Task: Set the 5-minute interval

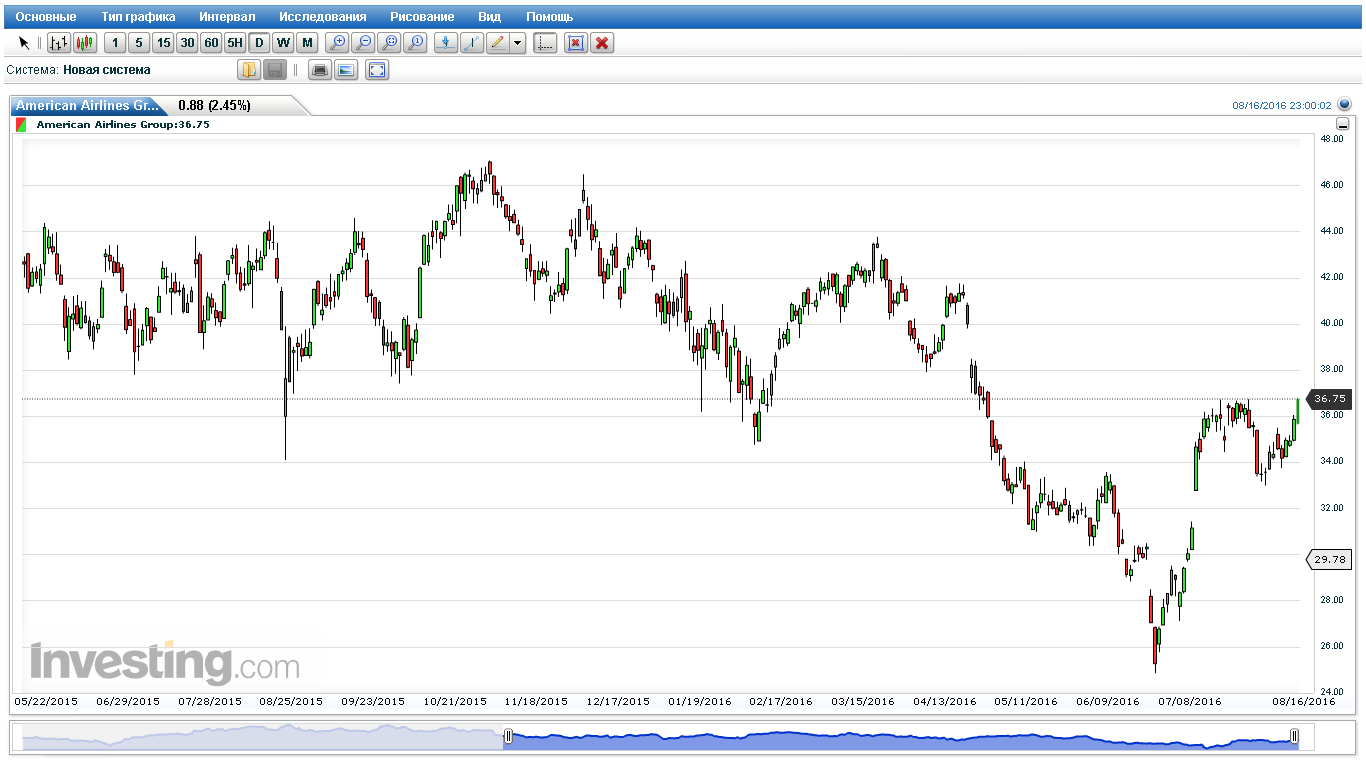Action: (x=139, y=43)
